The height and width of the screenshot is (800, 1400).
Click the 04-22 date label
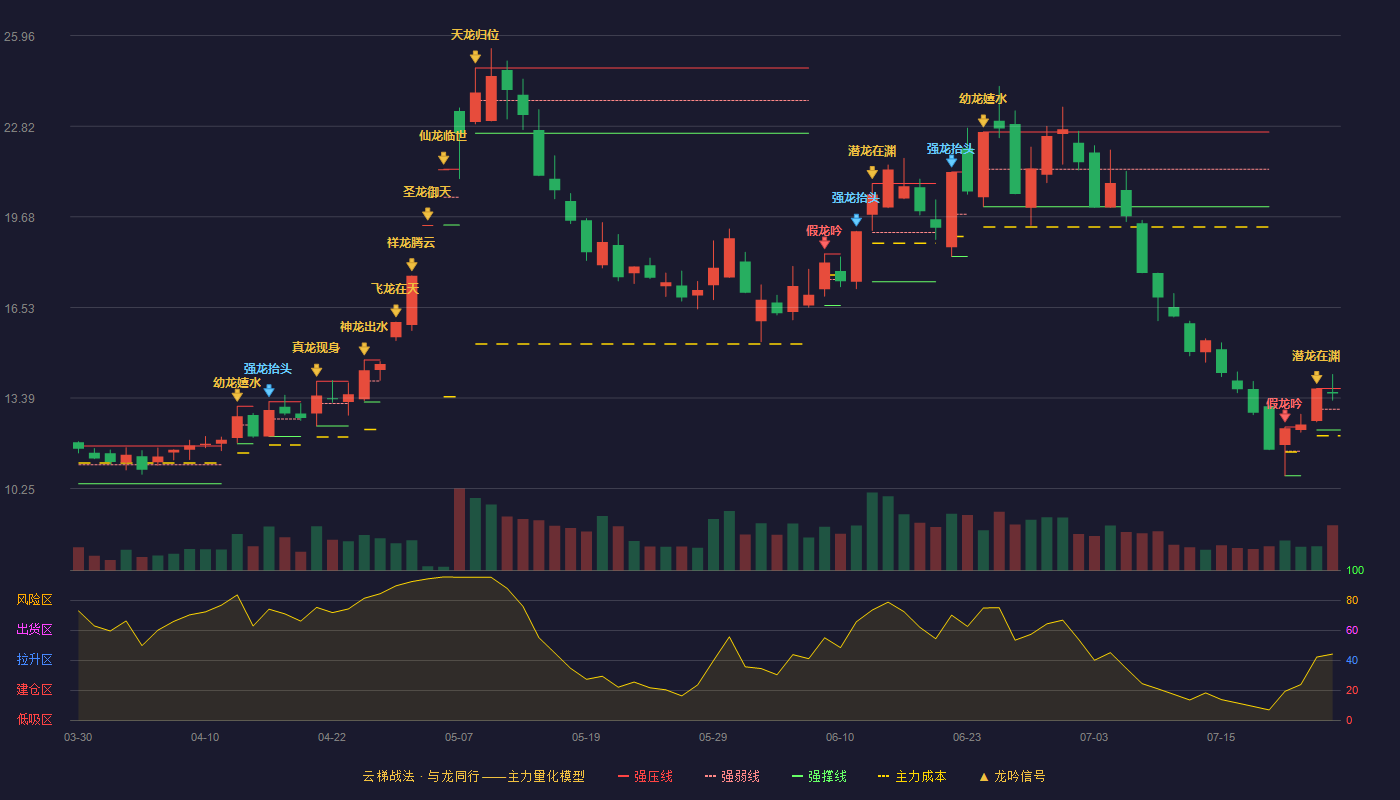[332, 737]
